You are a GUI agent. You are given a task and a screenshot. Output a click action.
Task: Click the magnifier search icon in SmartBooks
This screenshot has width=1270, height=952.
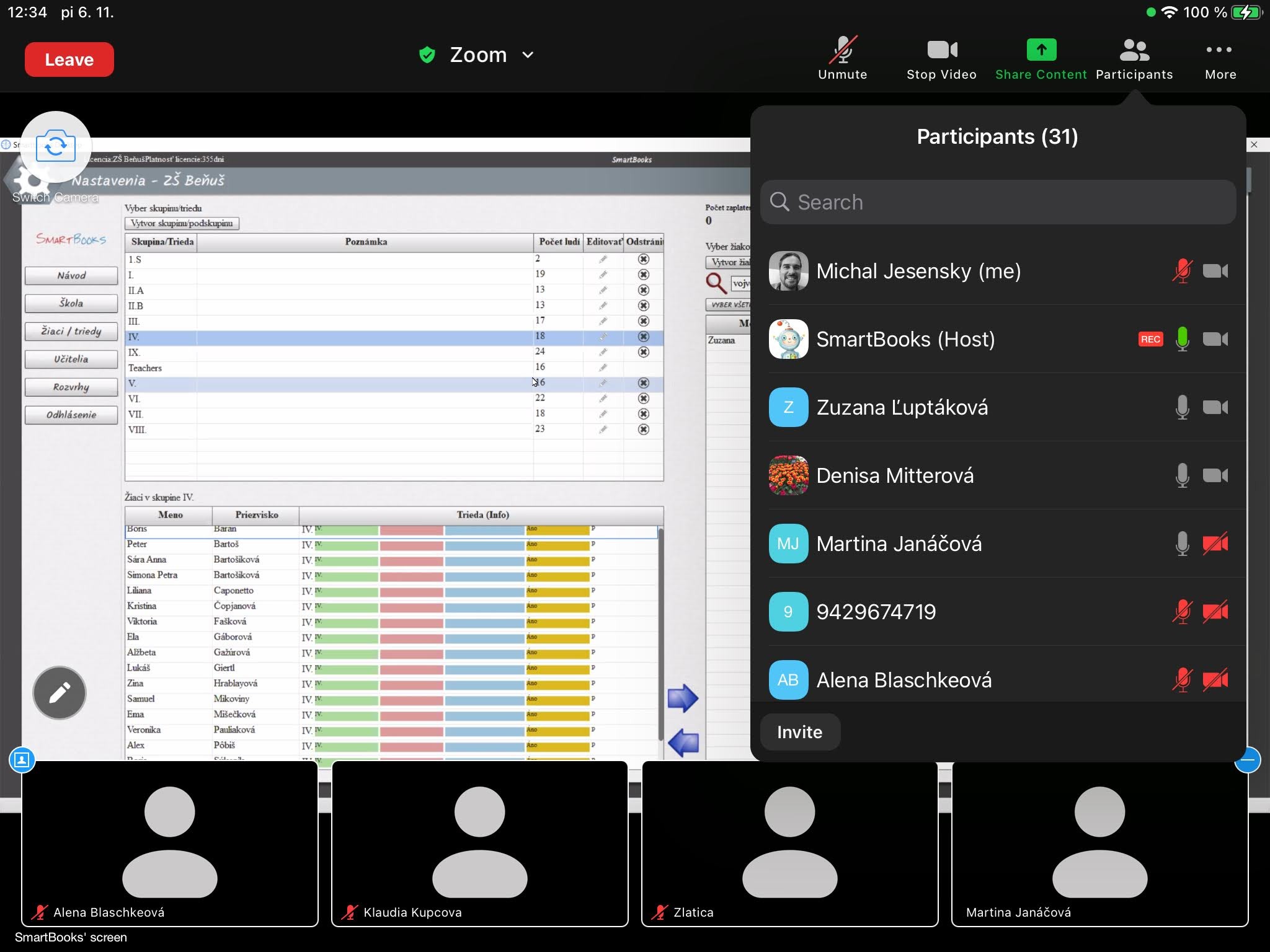tap(716, 283)
